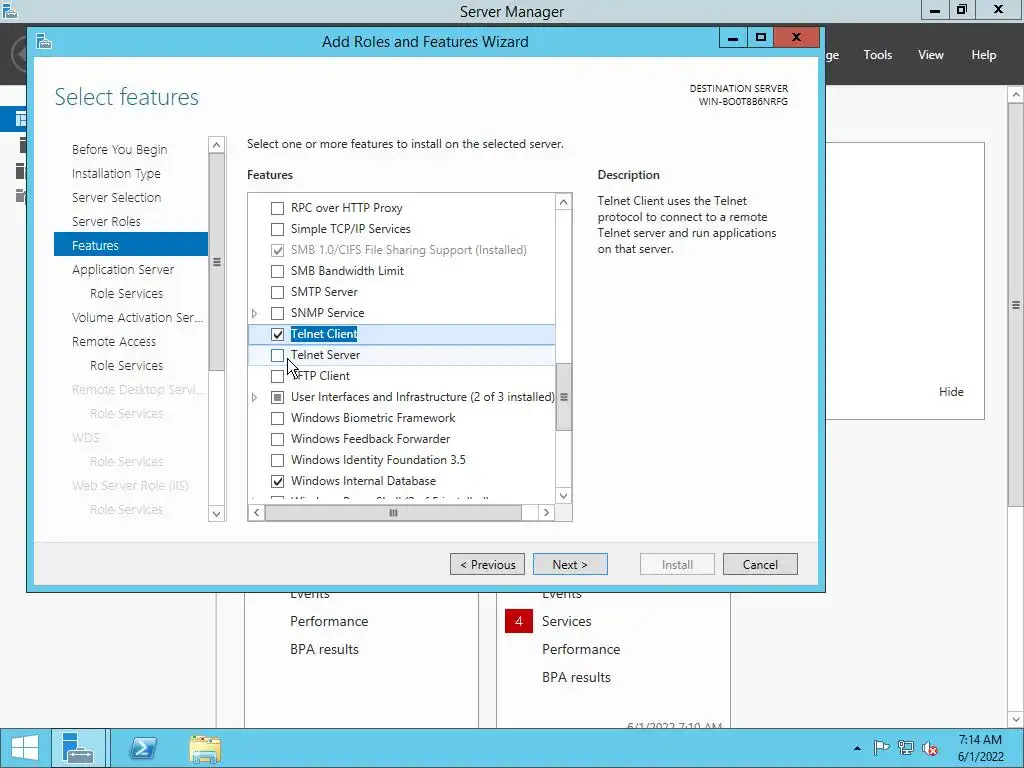
Task: Click the Action Center flag tray icon
Action: tap(881, 748)
